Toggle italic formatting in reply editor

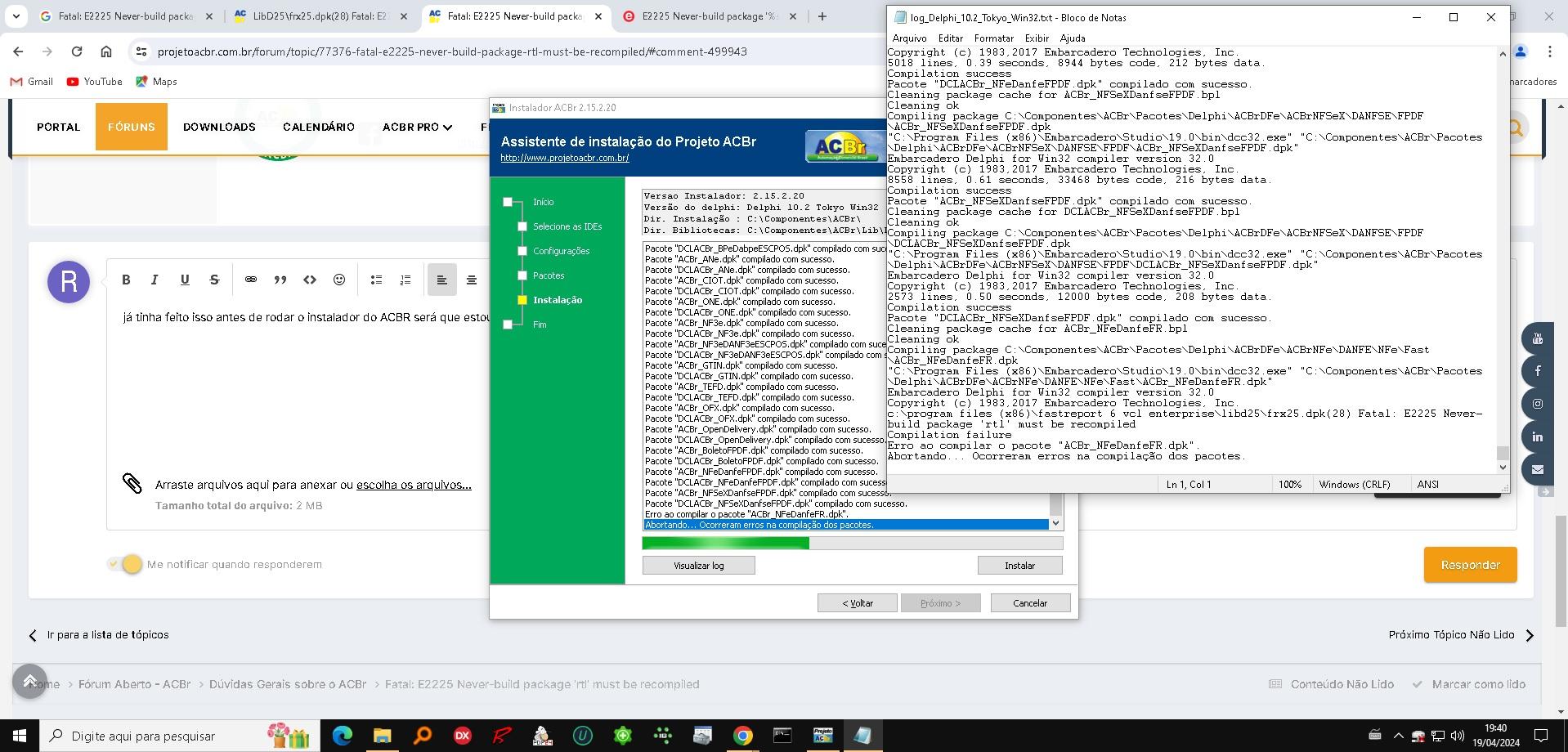tap(155, 280)
